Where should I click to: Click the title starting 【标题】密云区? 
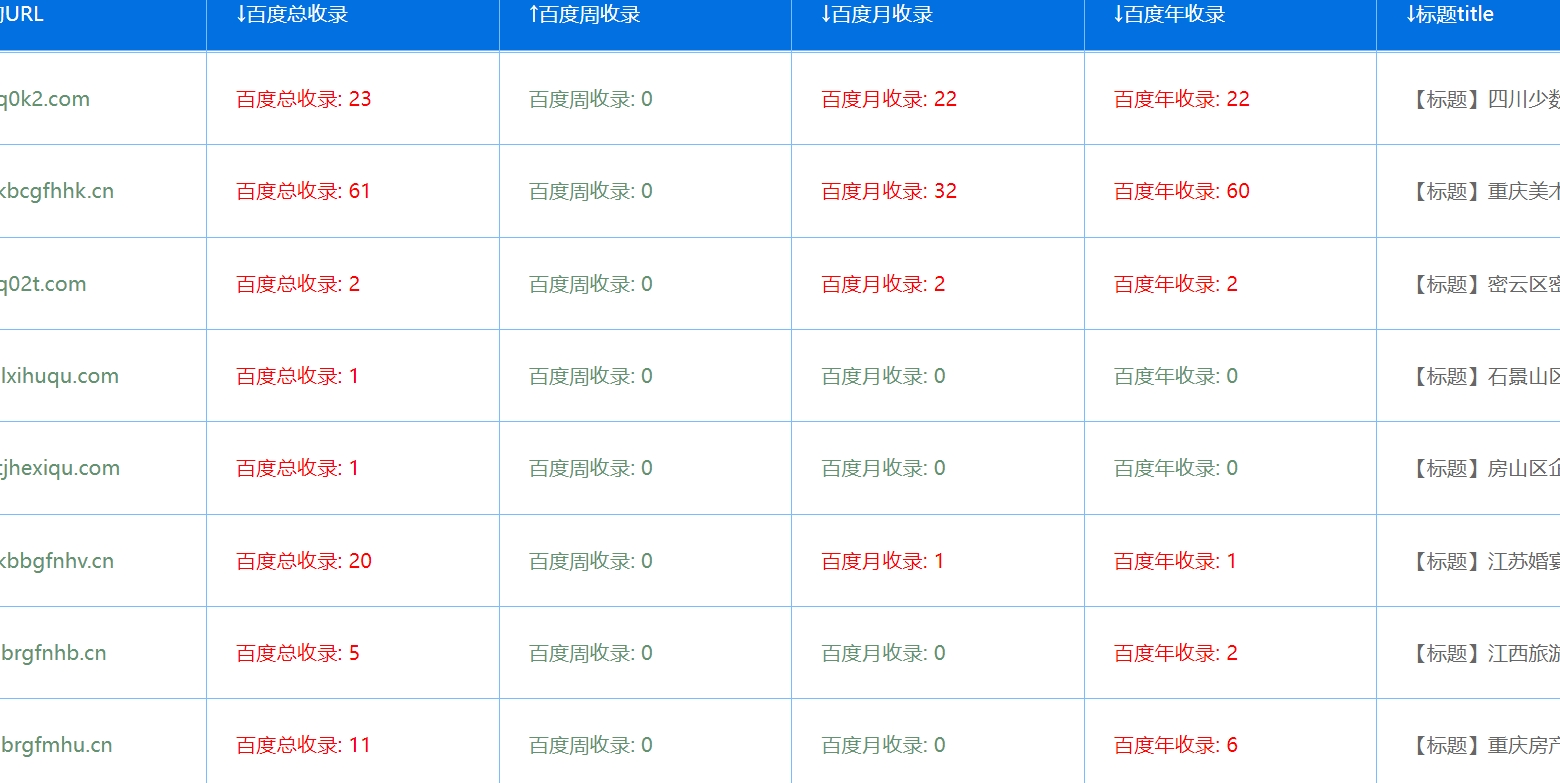[x=1484, y=284]
